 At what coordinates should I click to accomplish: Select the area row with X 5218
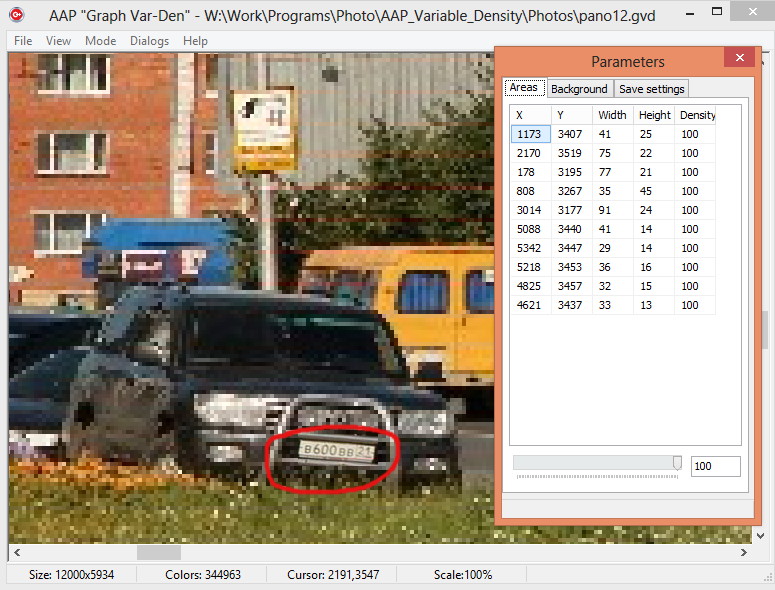coord(613,267)
